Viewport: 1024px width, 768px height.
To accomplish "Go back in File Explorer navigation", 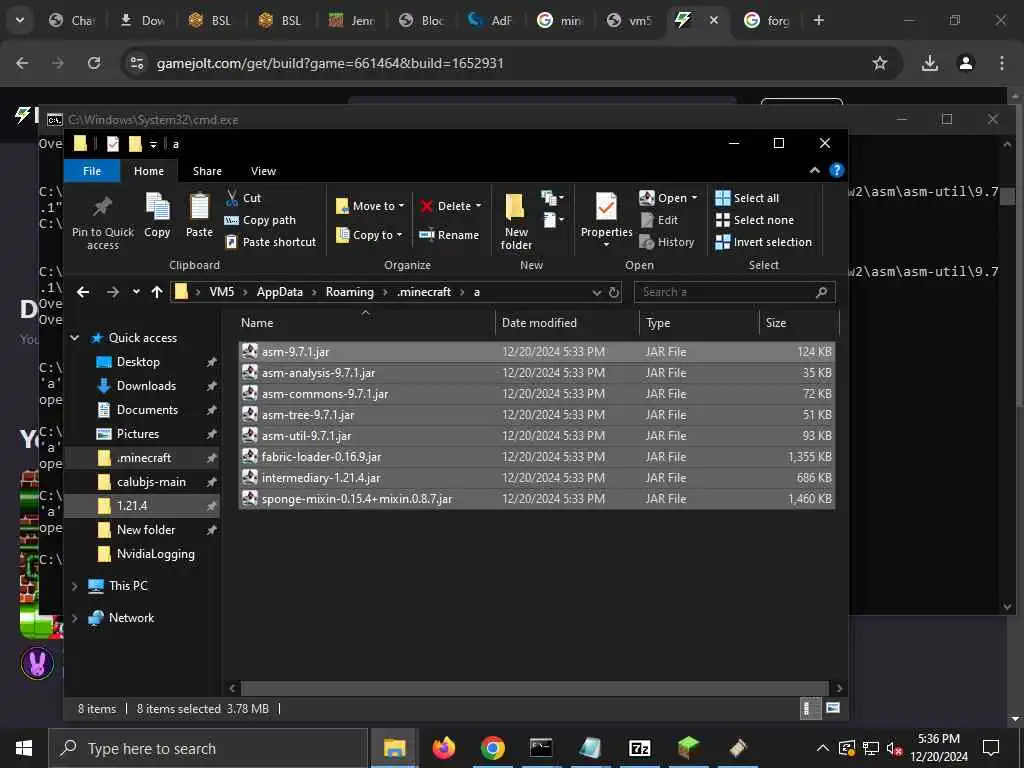I will [x=83, y=292].
